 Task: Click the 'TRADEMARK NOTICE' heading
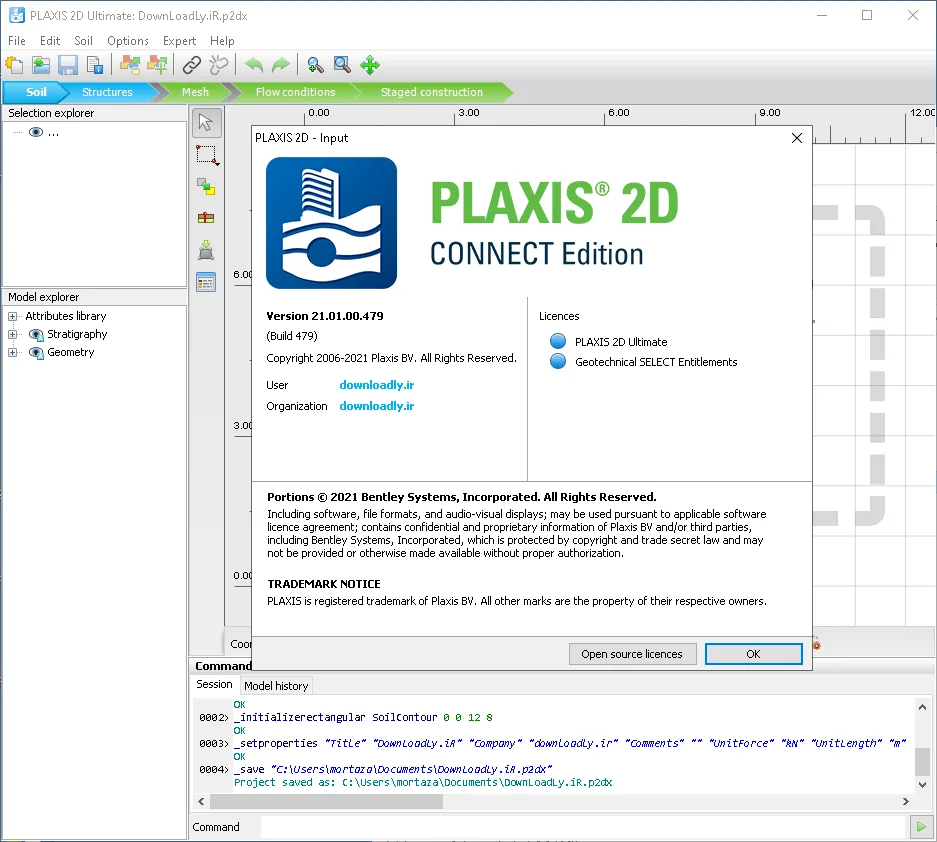pos(324,584)
